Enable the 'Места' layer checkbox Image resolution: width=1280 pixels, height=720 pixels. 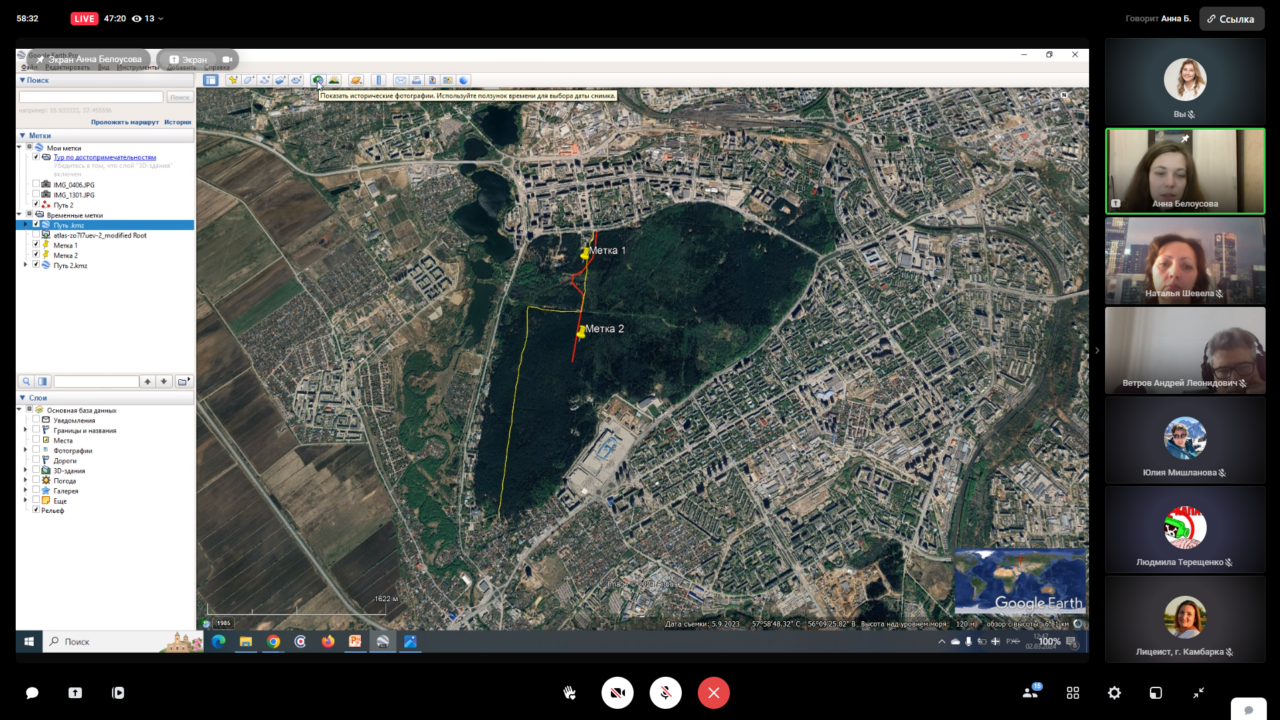point(36,440)
